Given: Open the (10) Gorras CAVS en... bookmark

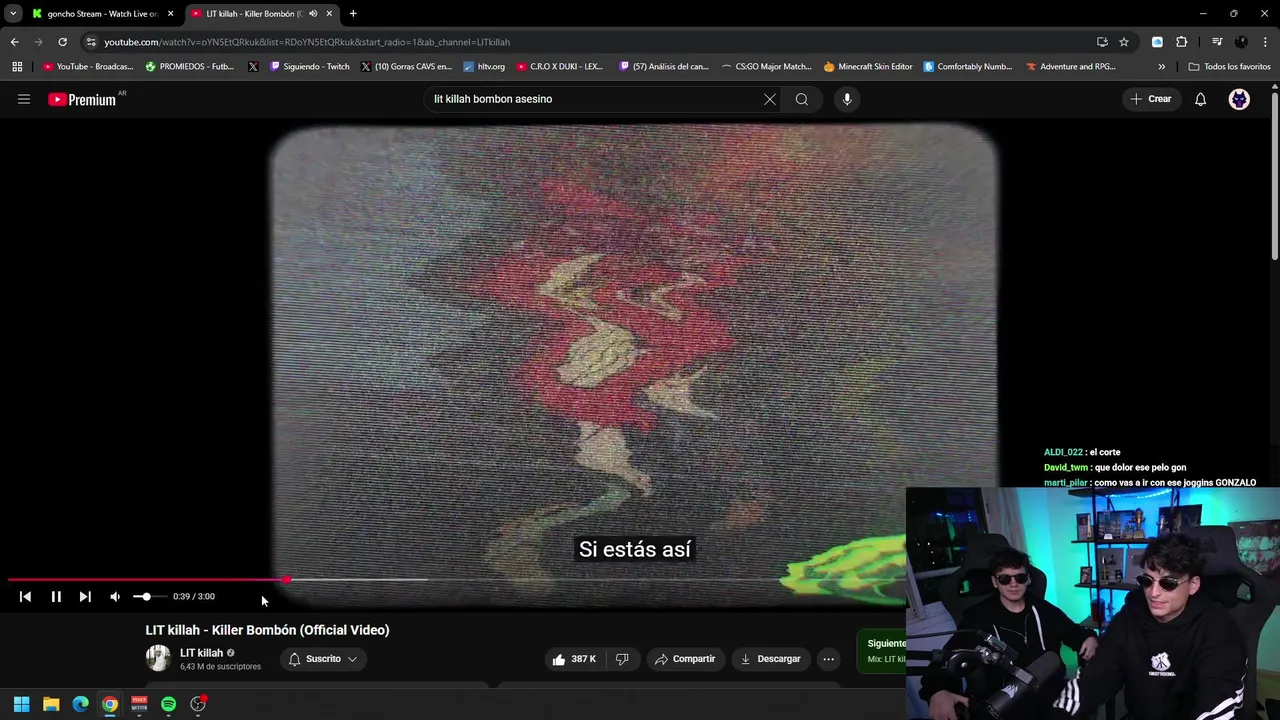Looking at the screenshot, I should [x=406, y=67].
